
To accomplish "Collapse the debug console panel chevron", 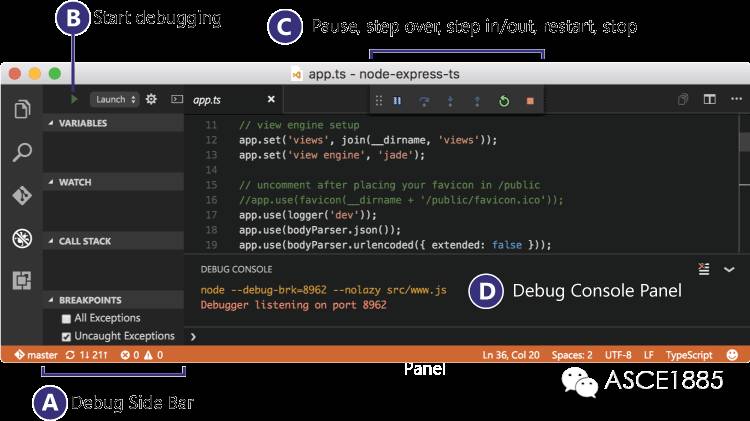I will point(729,270).
